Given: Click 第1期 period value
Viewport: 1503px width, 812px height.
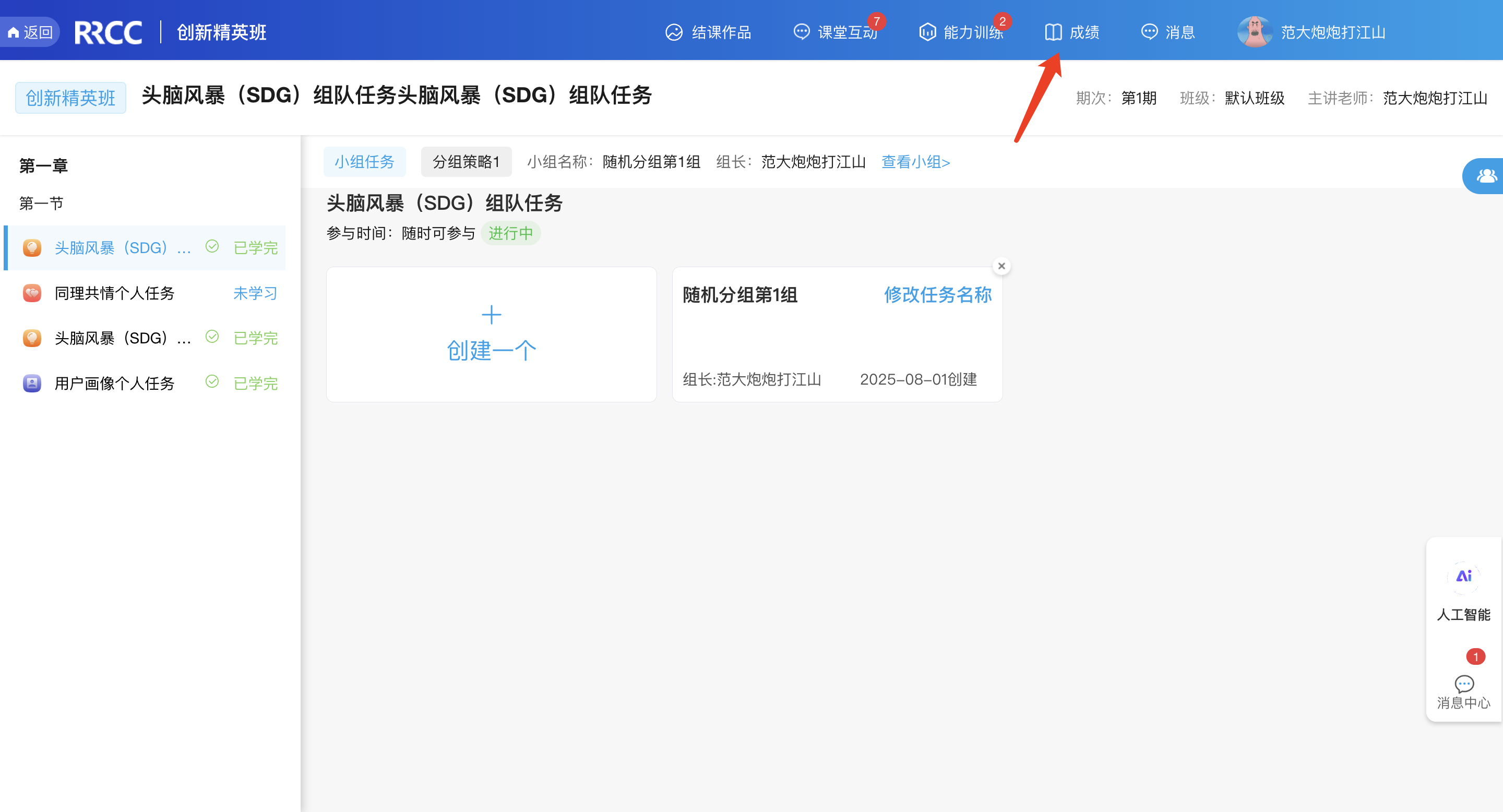Looking at the screenshot, I should 1138,98.
